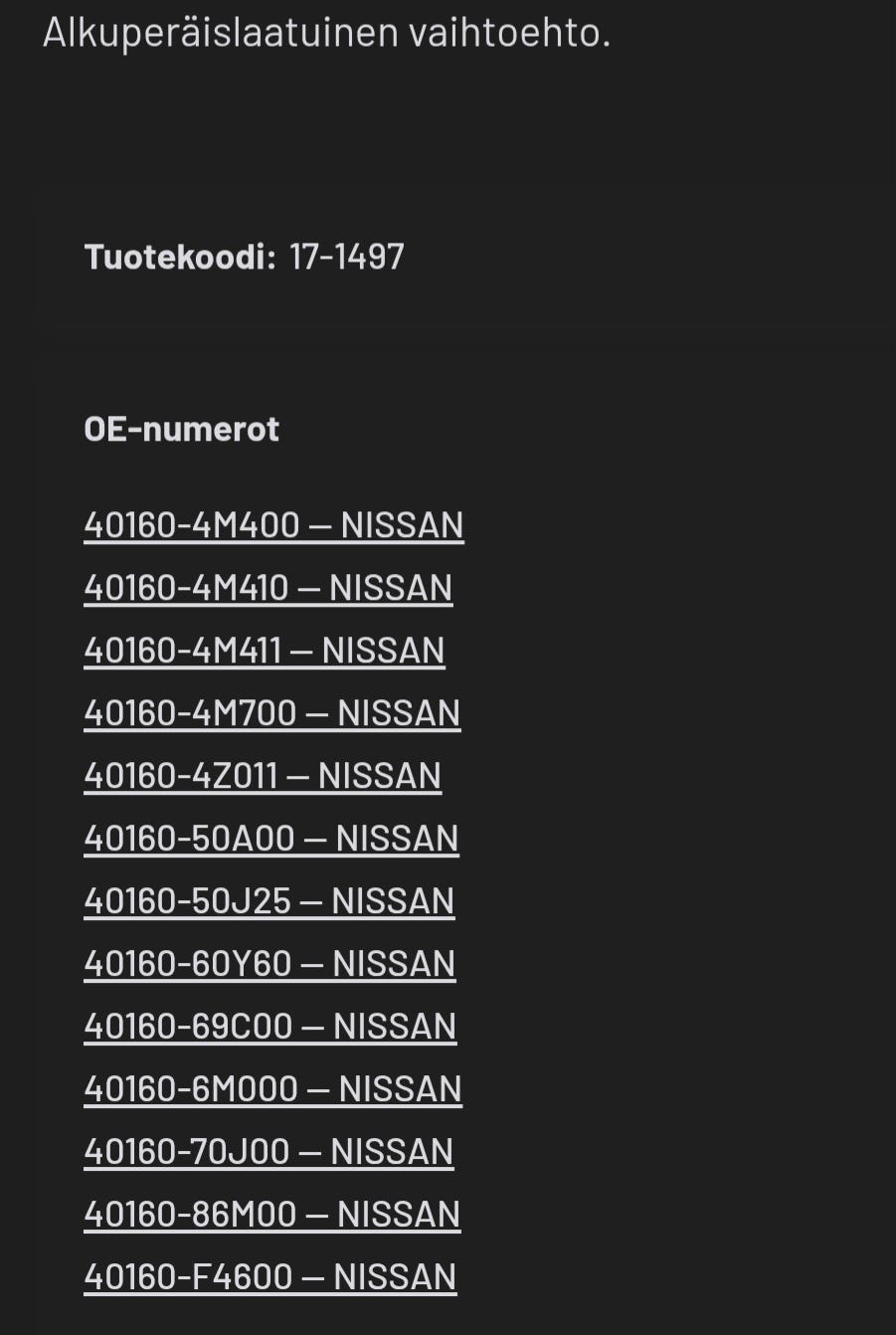Click the Alkuperäislaatuinen vaihtoehto text
Viewport: 896px width, 1335px height.
[x=326, y=33]
